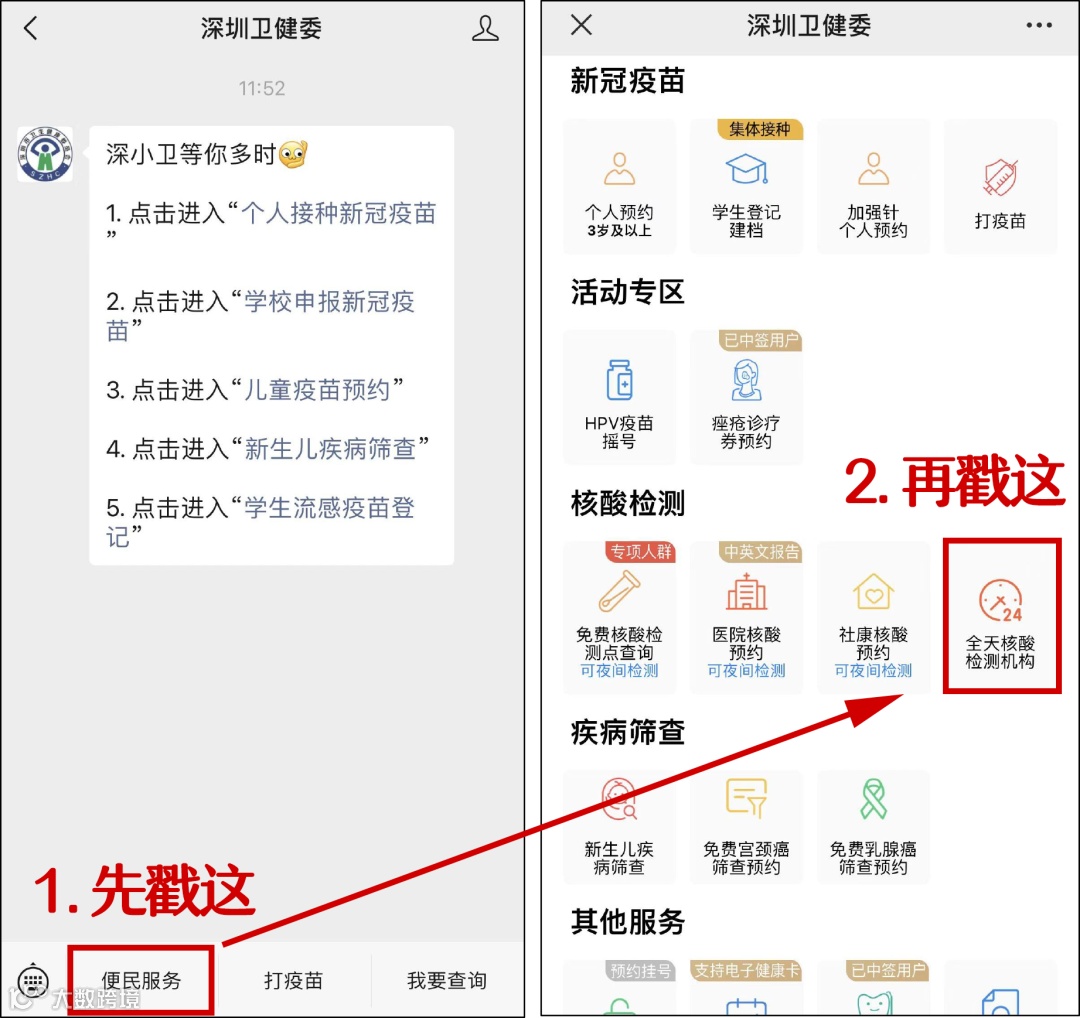Viewport: 1080px width, 1018px height.
Task: Open the 学生流感疫苗登记 link
Action: click(x=260, y=522)
